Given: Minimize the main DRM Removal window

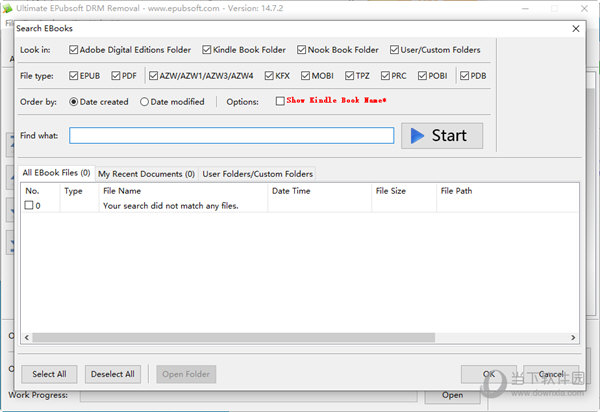Looking at the screenshot, I should click(x=525, y=8).
